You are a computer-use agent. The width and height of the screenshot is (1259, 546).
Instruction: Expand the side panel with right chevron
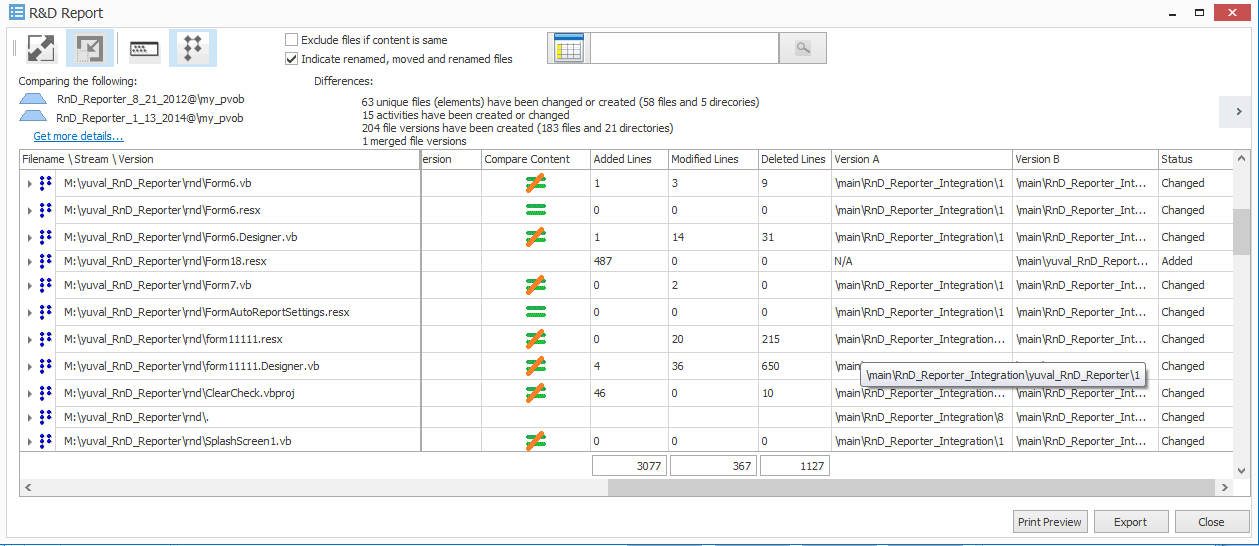[1238, 112]
